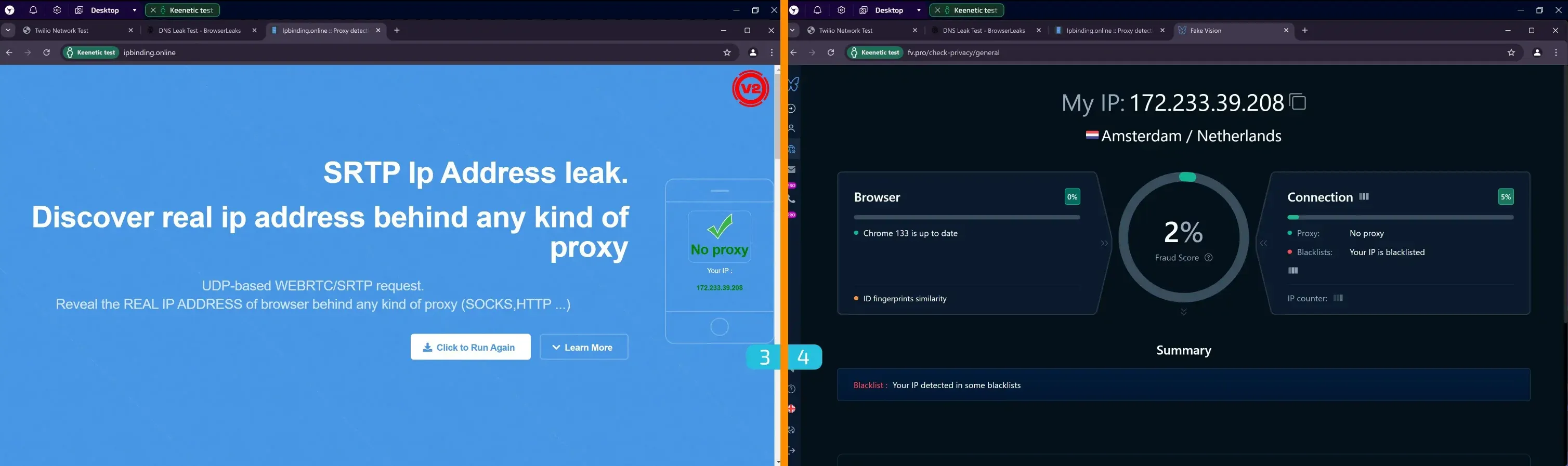Click the 'Your IP is blacklisted' text

click(1387, 252)
